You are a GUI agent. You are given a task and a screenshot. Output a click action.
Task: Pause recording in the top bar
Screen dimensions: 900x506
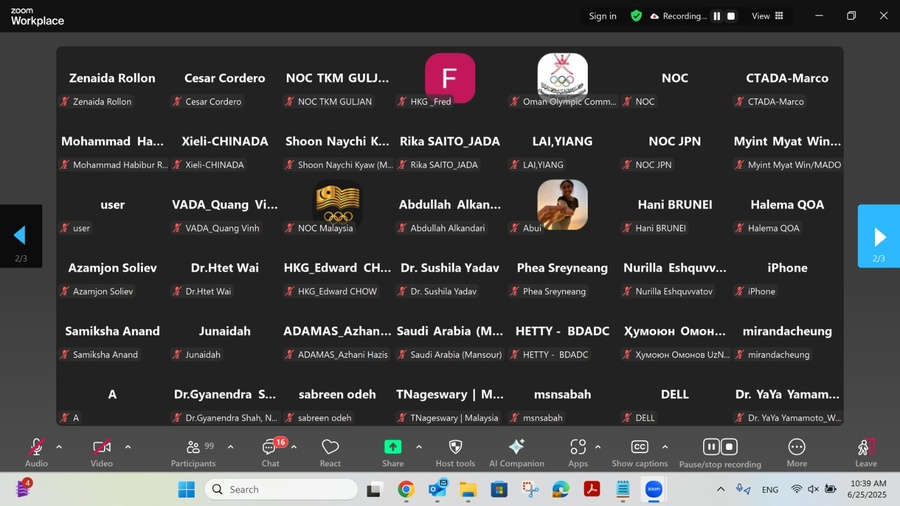[x=716, y=16]
